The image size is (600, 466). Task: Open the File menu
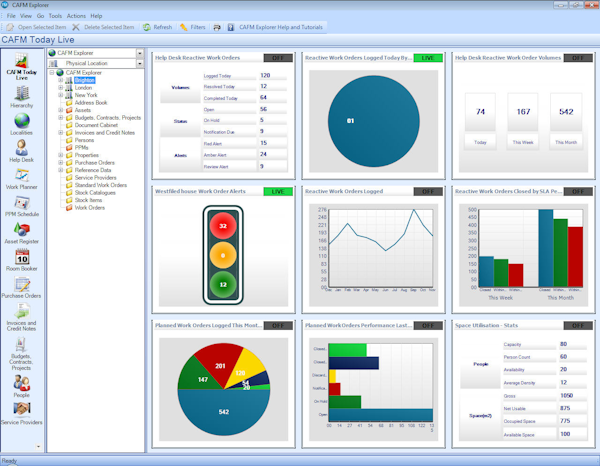click(x=11, y=16)
